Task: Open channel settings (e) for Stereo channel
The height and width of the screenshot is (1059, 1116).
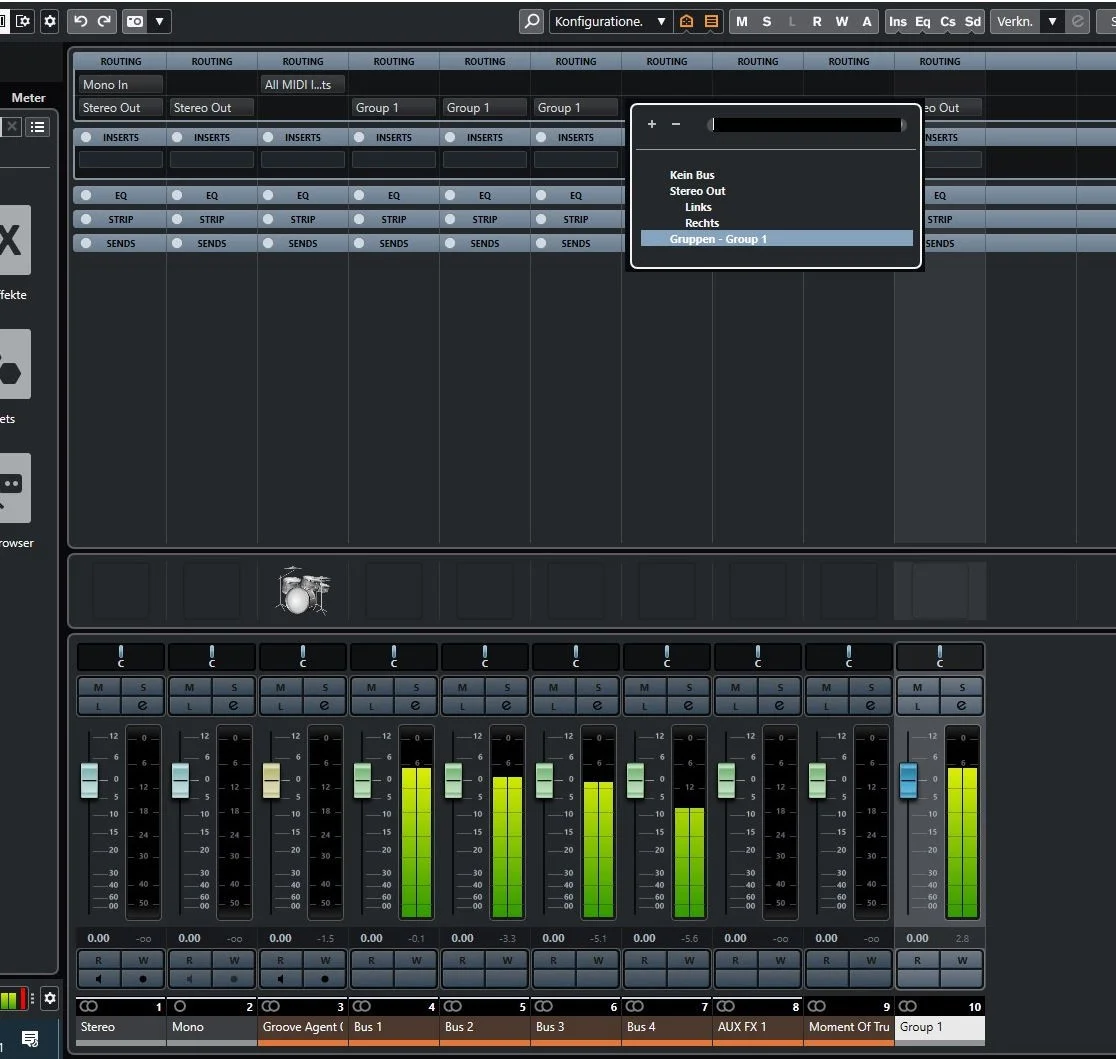Action: point(142,706)
